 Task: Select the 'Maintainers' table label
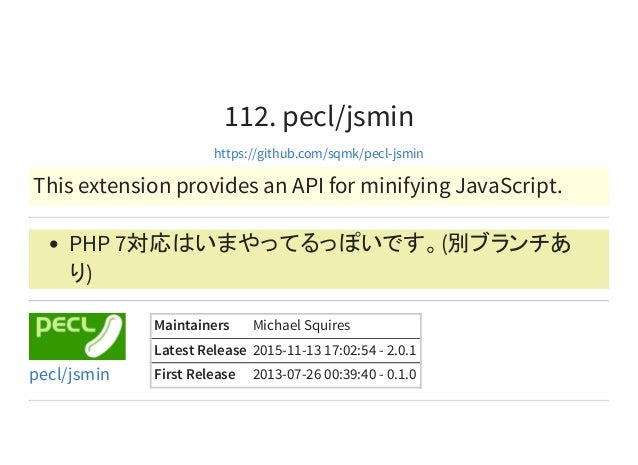pyautogui.click(x=192, y=325)
